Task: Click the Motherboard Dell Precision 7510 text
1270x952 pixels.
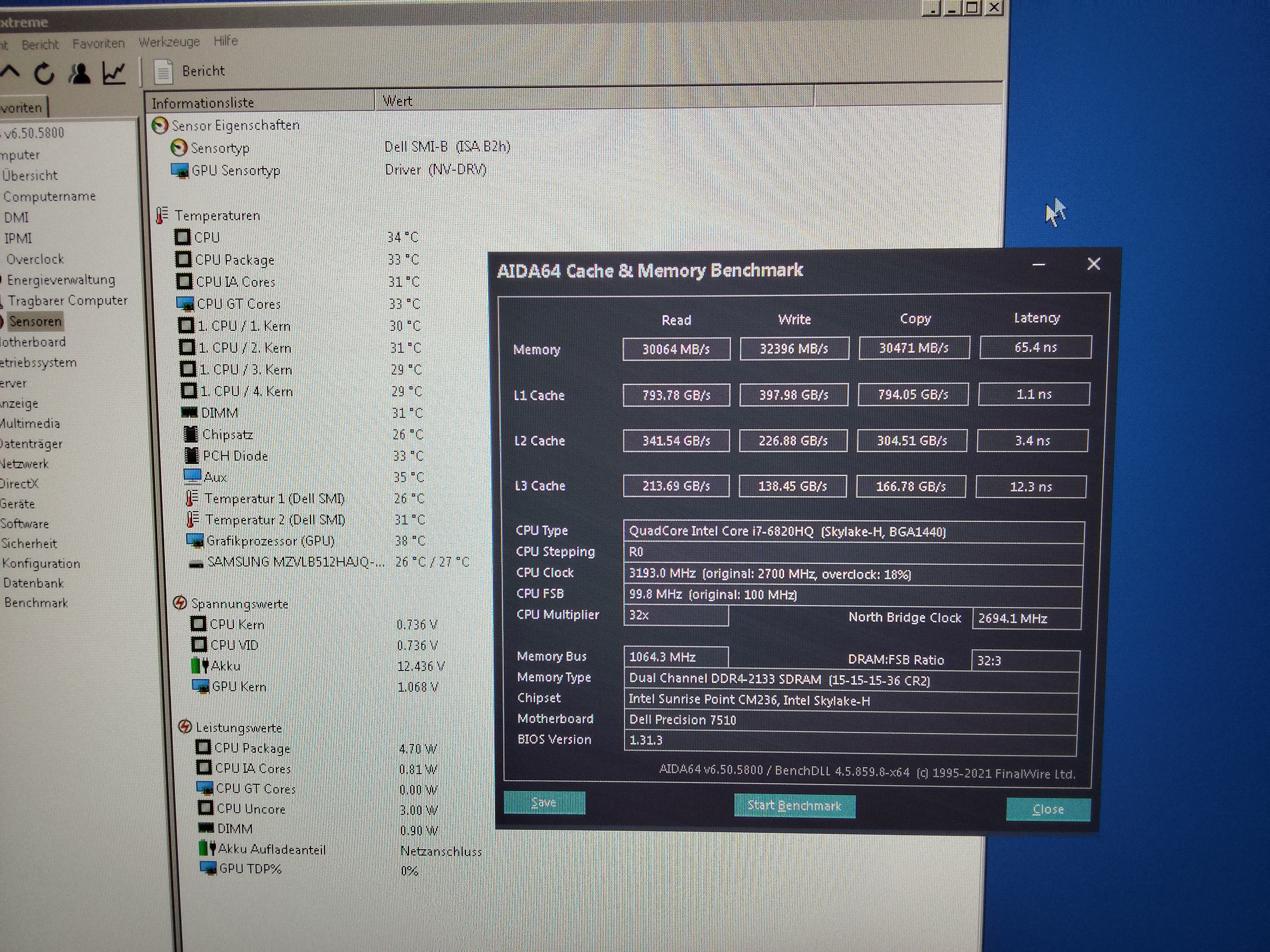Action: (x=682, y=719)
